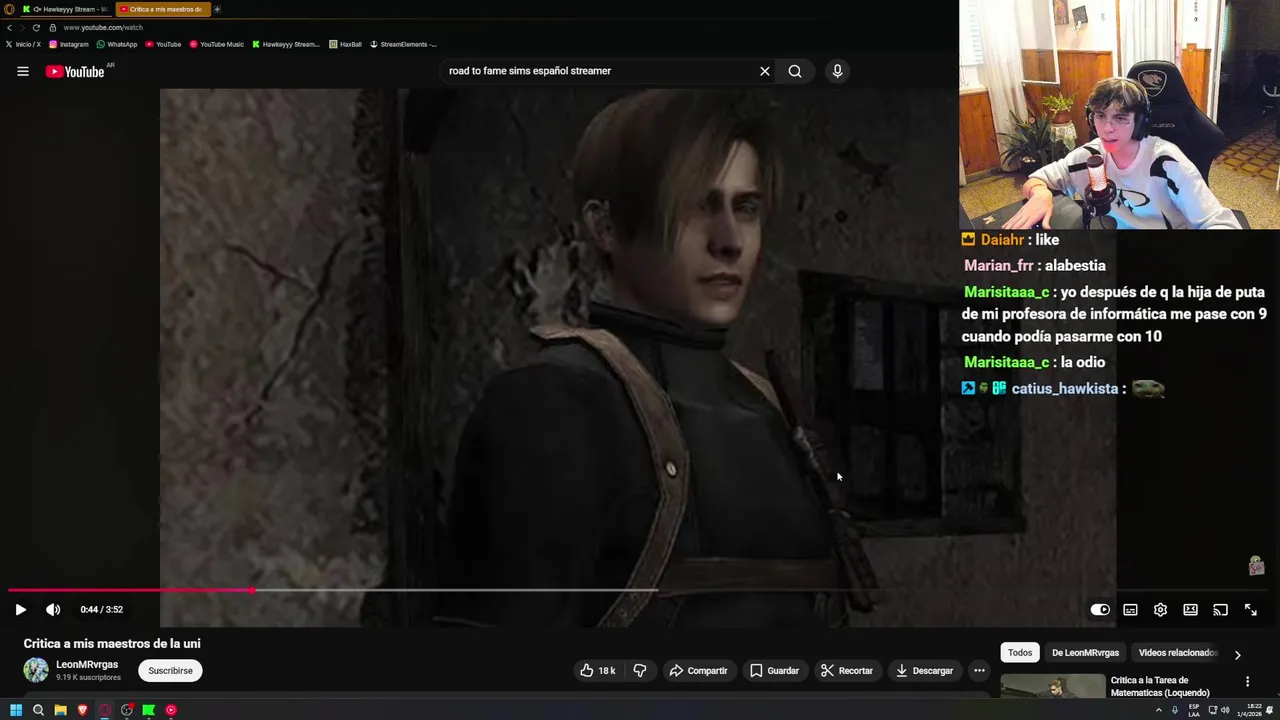Switch the ESP LAA input language

point(1194,710)
